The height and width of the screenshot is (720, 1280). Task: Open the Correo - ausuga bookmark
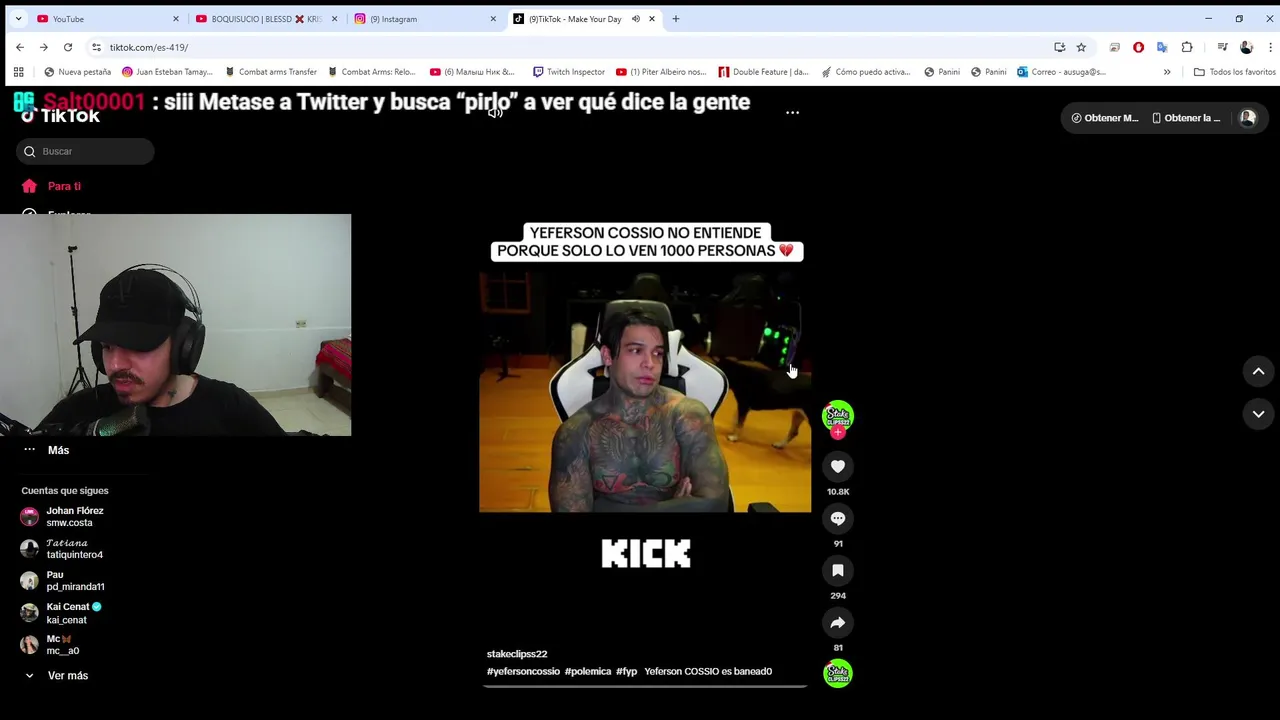click(1061, 72)
